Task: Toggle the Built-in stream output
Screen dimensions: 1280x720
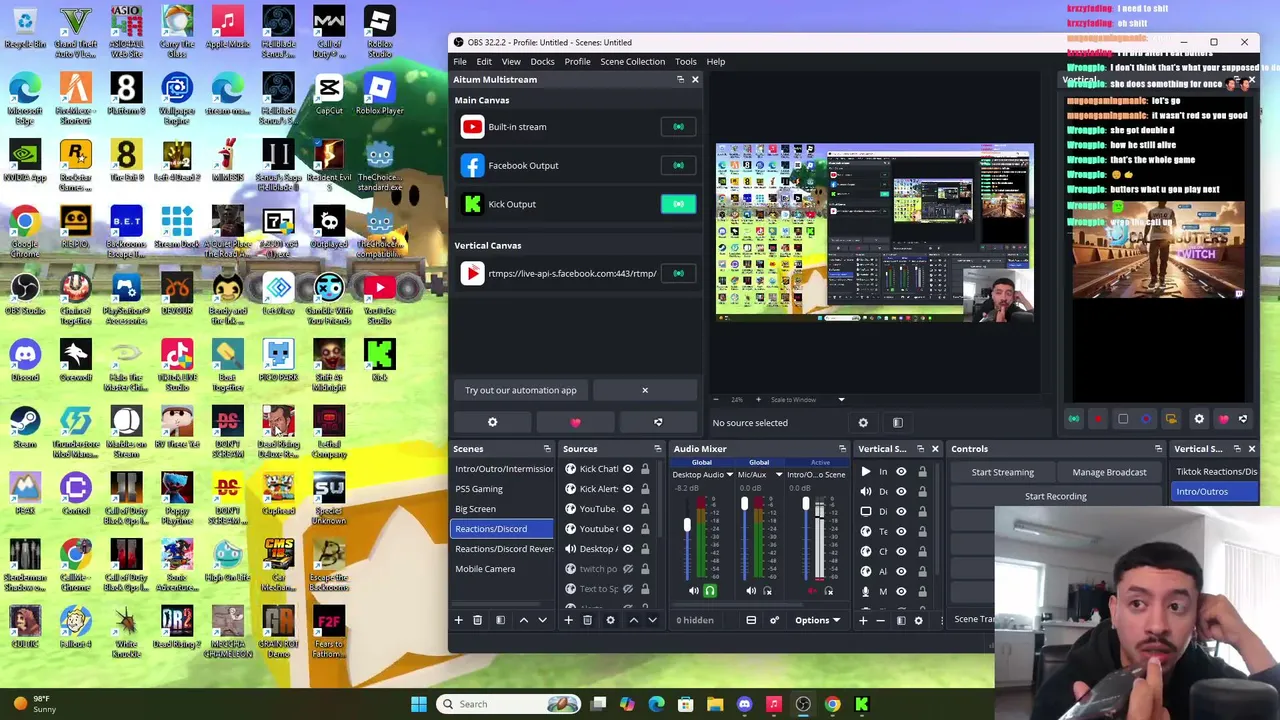Action: coord(678,127)
